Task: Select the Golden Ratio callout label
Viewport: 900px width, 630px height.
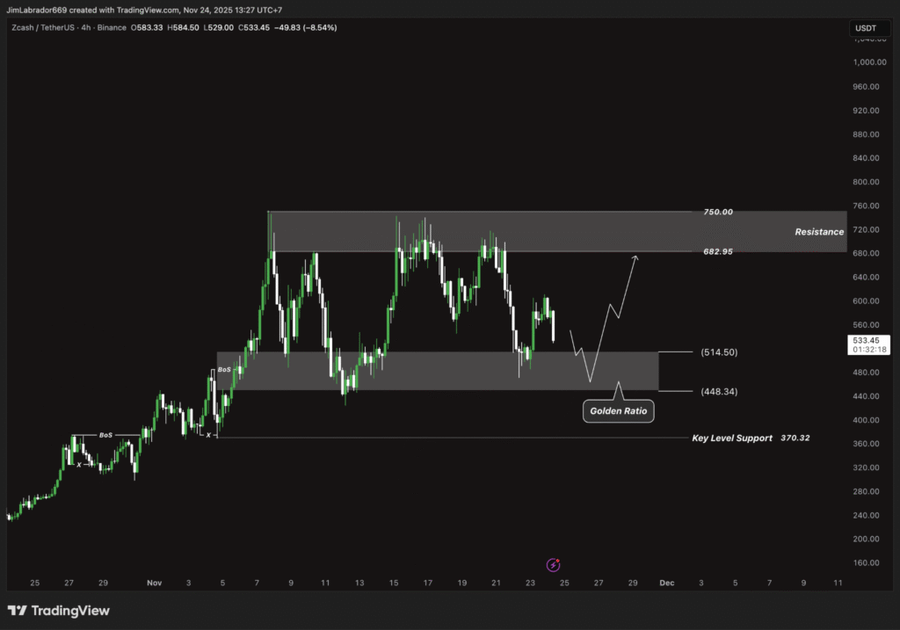Action: coord(619,410)
